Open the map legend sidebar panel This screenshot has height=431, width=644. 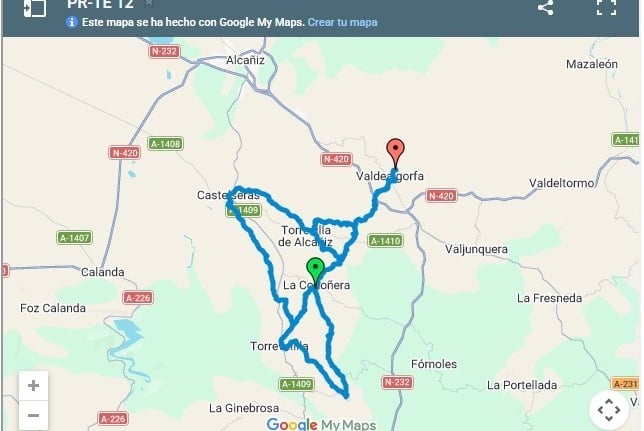pyautogui.click(x=34, y=7)
